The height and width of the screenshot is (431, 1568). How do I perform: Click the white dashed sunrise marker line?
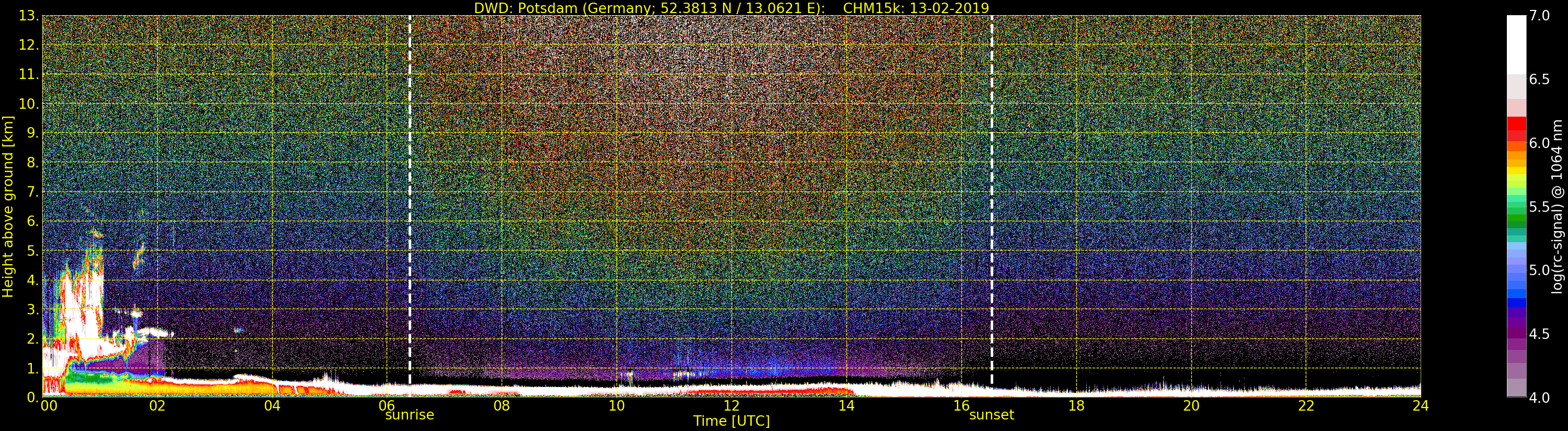pos(410,200)
